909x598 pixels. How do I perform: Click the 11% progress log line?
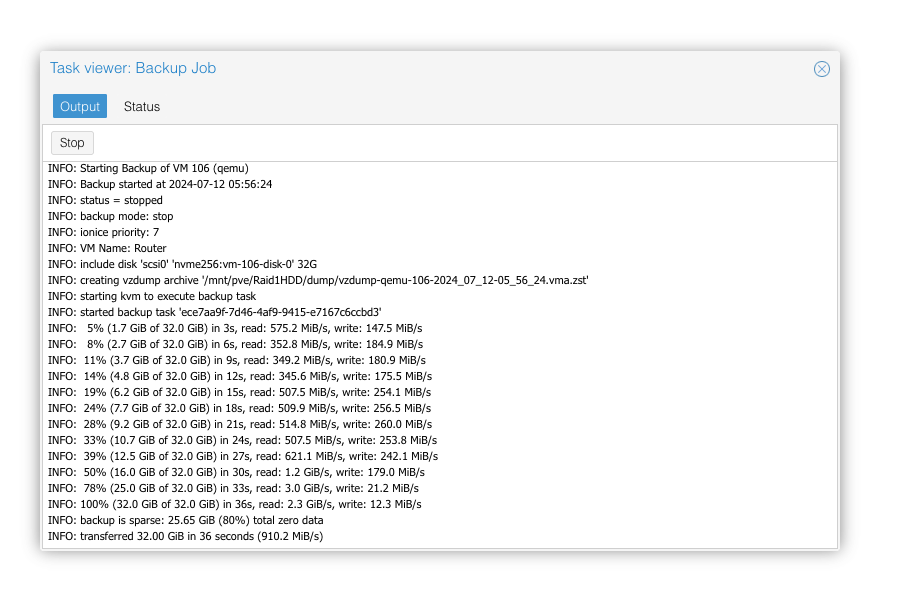pos(237,360)
